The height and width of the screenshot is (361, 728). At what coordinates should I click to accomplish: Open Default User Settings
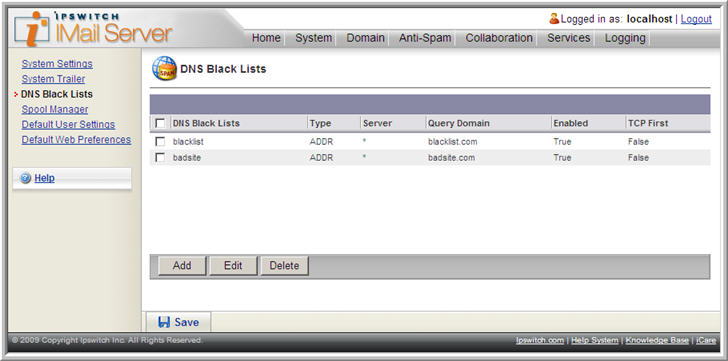68,124
